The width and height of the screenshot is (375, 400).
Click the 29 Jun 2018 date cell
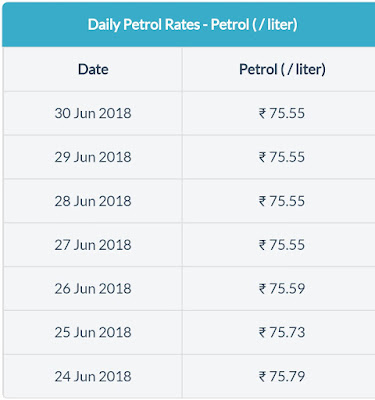pos(93,157)
